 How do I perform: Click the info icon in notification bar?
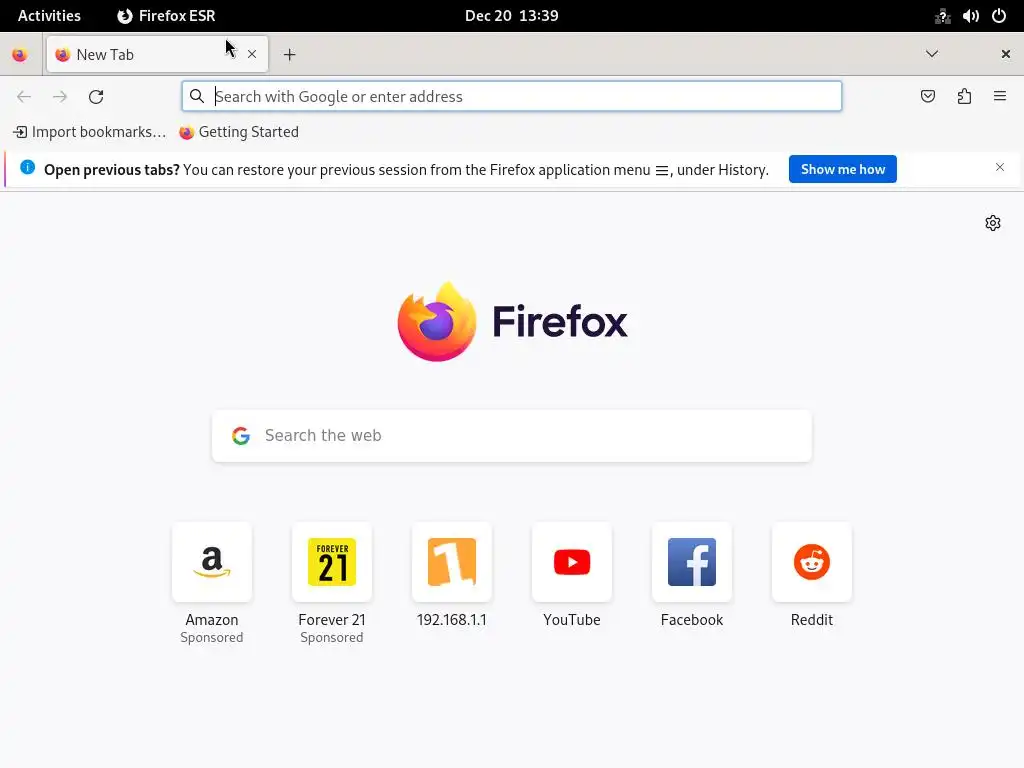click(x=27, y=167)
